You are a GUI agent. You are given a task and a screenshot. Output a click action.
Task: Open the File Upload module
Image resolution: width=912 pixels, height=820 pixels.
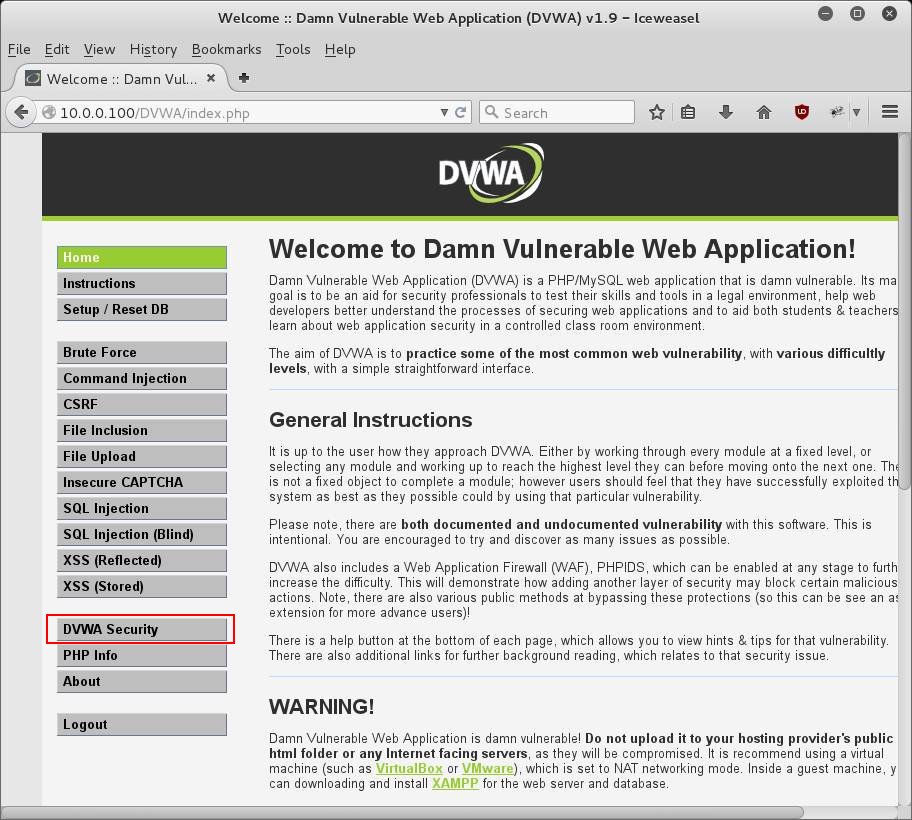pyautogui.click(x=142, y=456)
